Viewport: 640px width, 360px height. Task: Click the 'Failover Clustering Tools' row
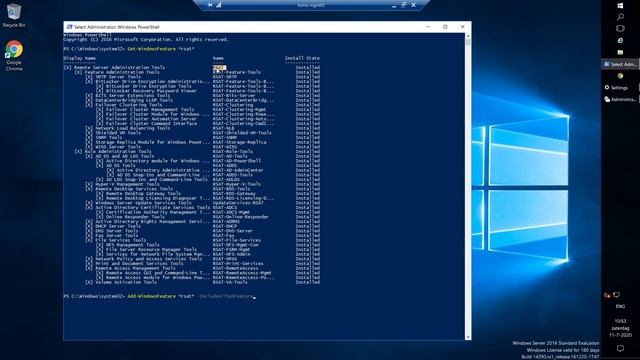coord(202,105)
